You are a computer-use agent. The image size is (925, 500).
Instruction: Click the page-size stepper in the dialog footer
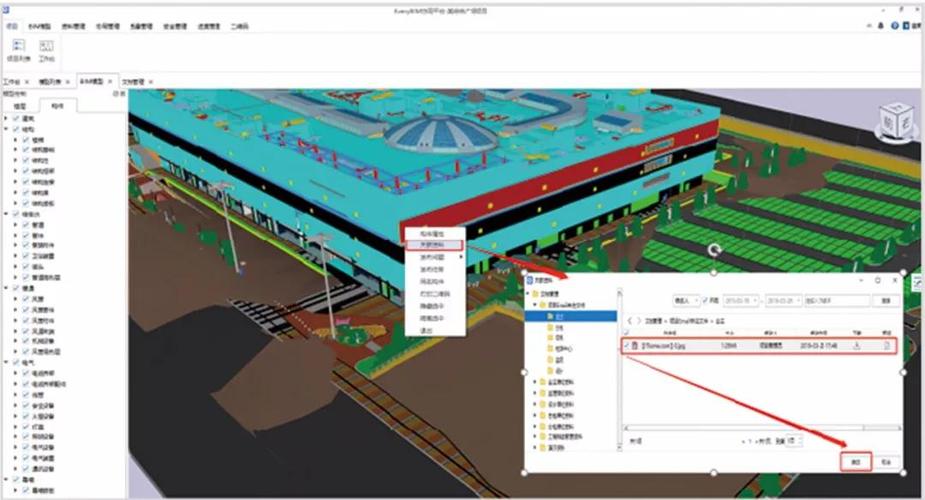pyautogui.click(x=795, y=440)
